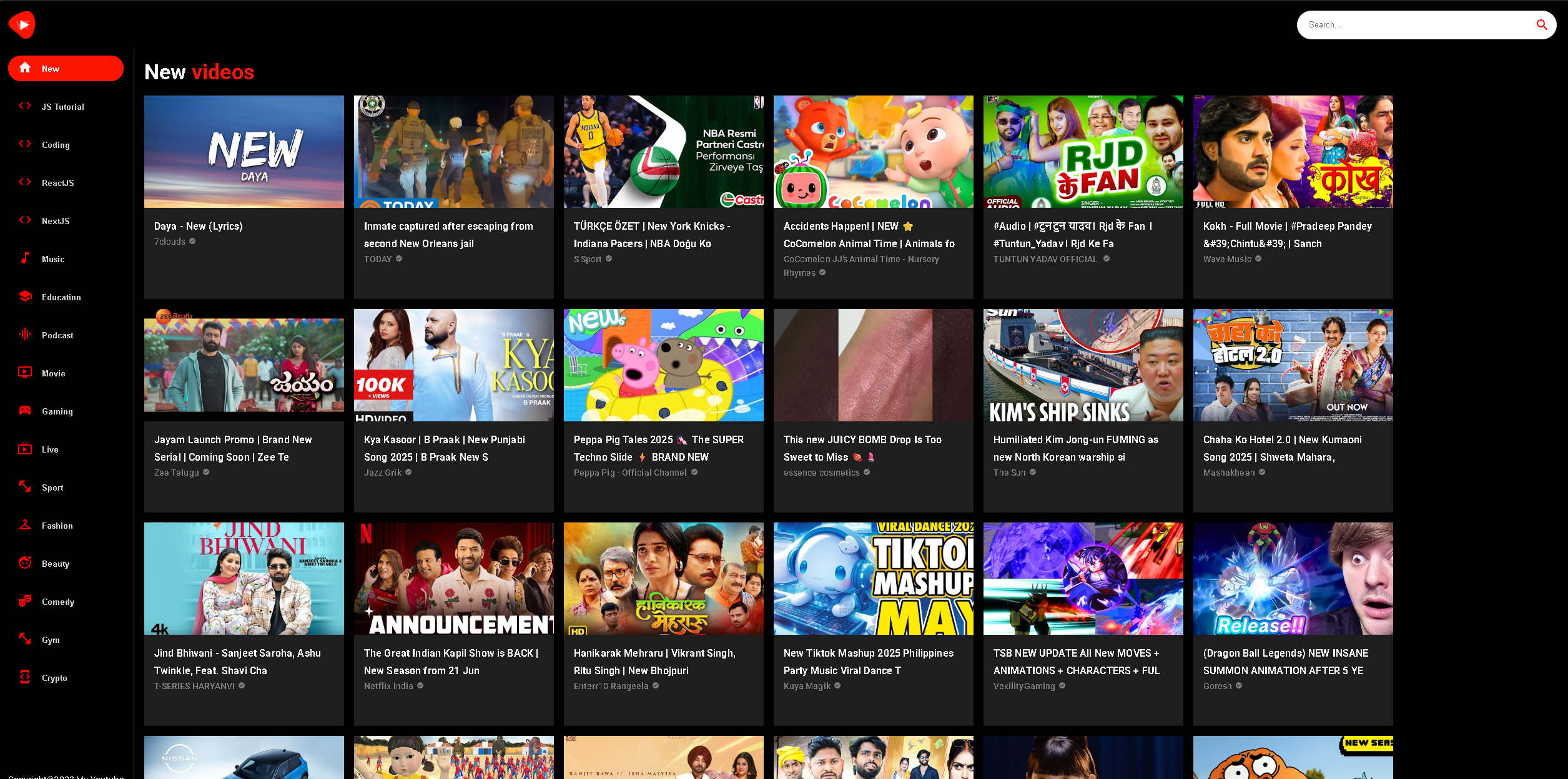
Task: Click the KIM'S SHIP SINKS video thumbnail
Action: coord(1083,365)
